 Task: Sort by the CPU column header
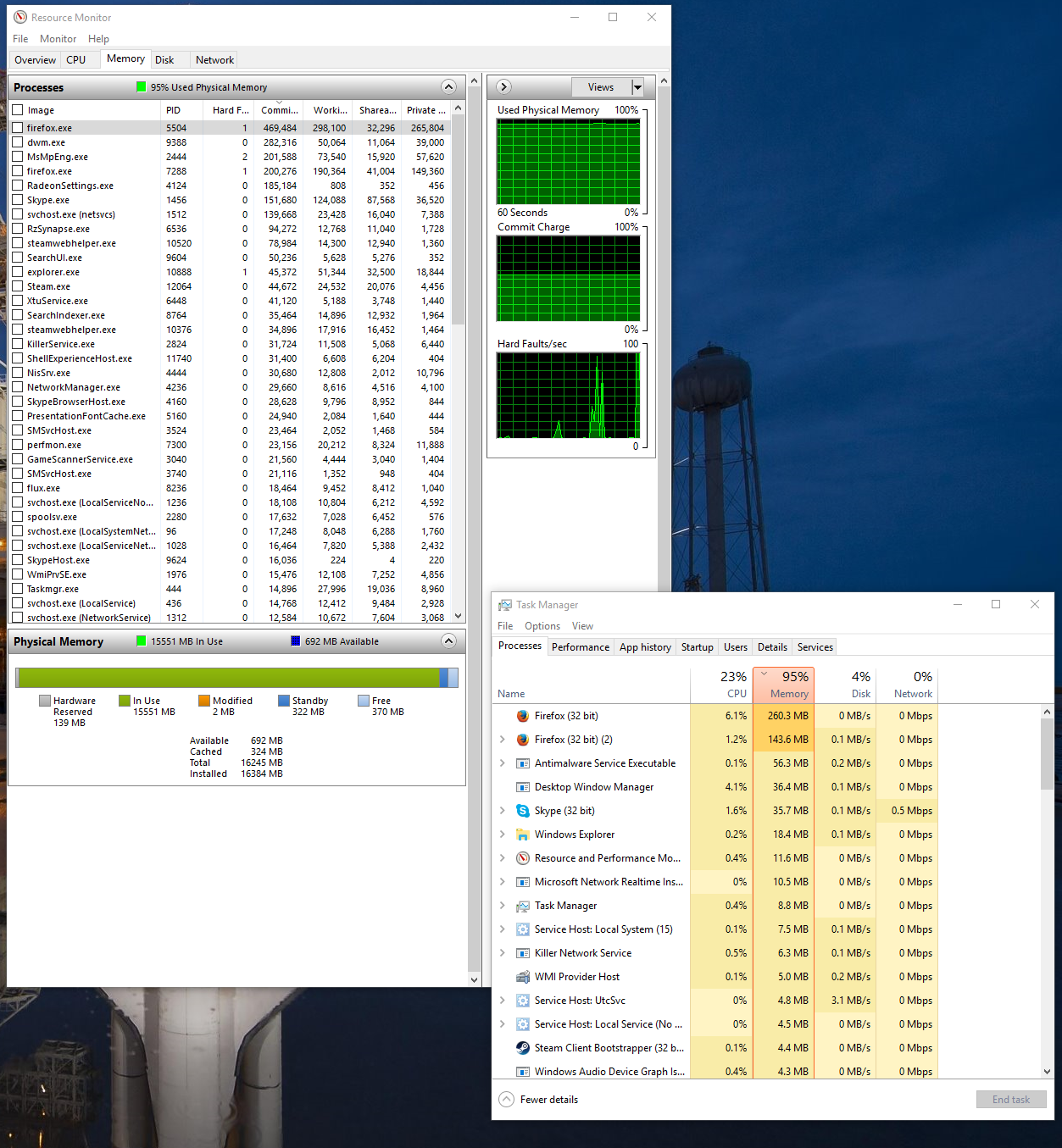coord(721,685)
